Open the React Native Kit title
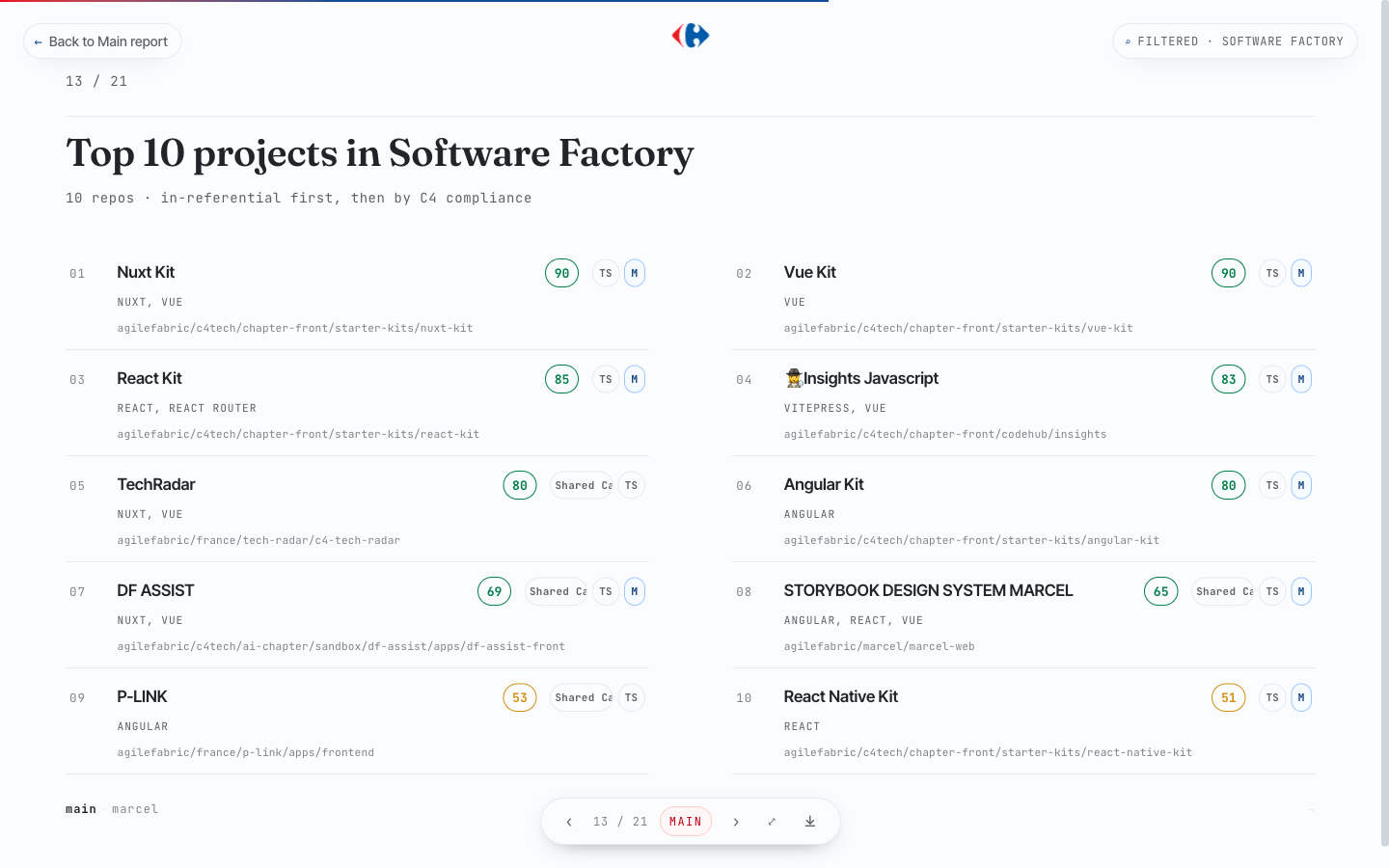Screen dimensions: 1389x868 pyautogui.click(x=841, y=696)
